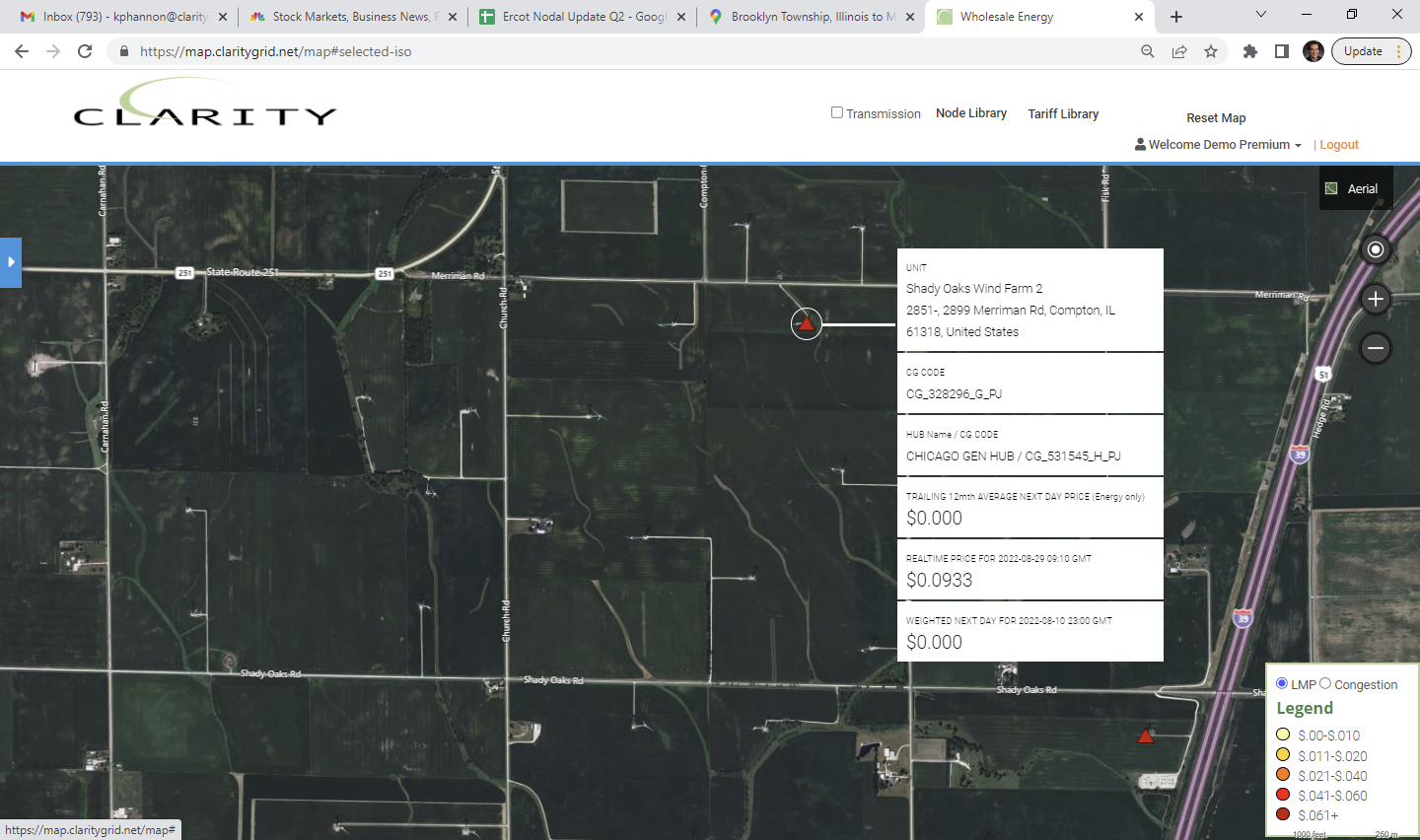
Task: Click the $.011-$.020 legend swatch
Action: click(x=1283, y=755)
